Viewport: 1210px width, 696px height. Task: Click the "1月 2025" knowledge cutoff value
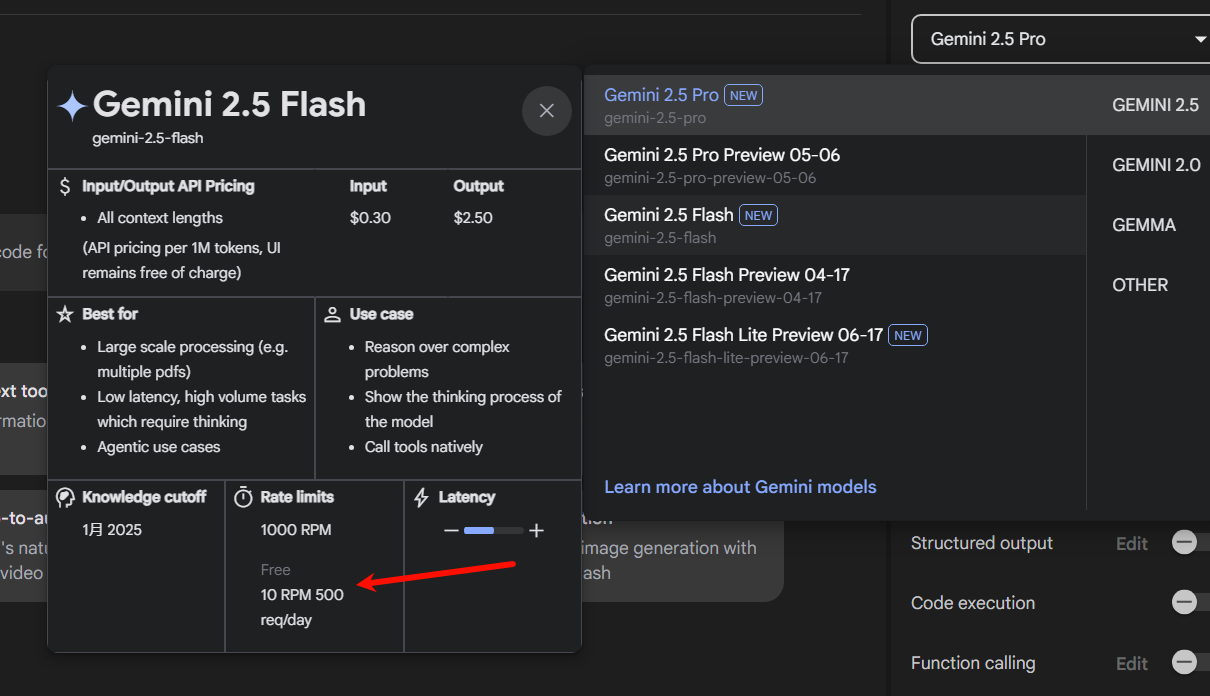coord(112,530)
